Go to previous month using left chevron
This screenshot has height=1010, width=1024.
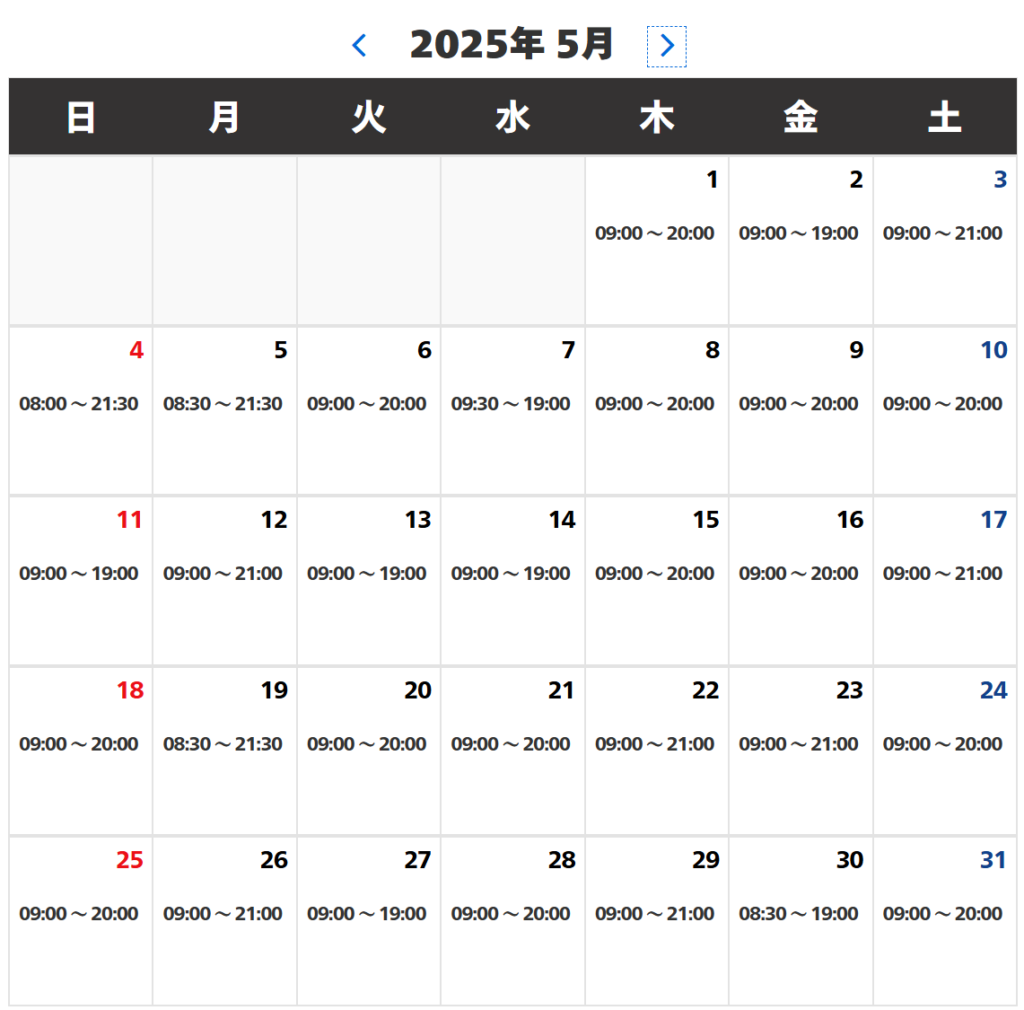(360, 46)
